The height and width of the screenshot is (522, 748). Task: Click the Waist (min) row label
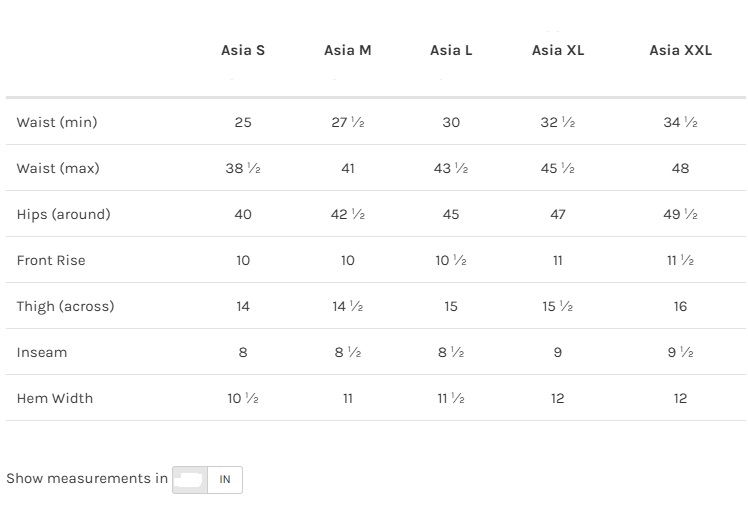(x=57, y=122)
